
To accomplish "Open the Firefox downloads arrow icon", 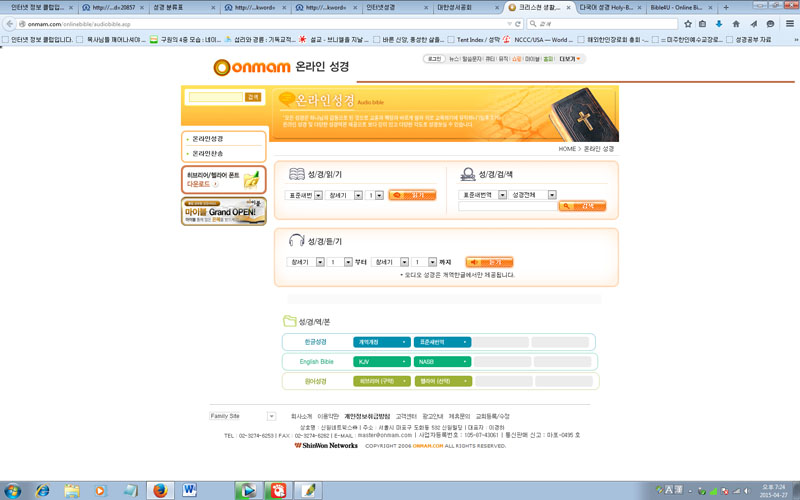I will (x=719, y=24).
